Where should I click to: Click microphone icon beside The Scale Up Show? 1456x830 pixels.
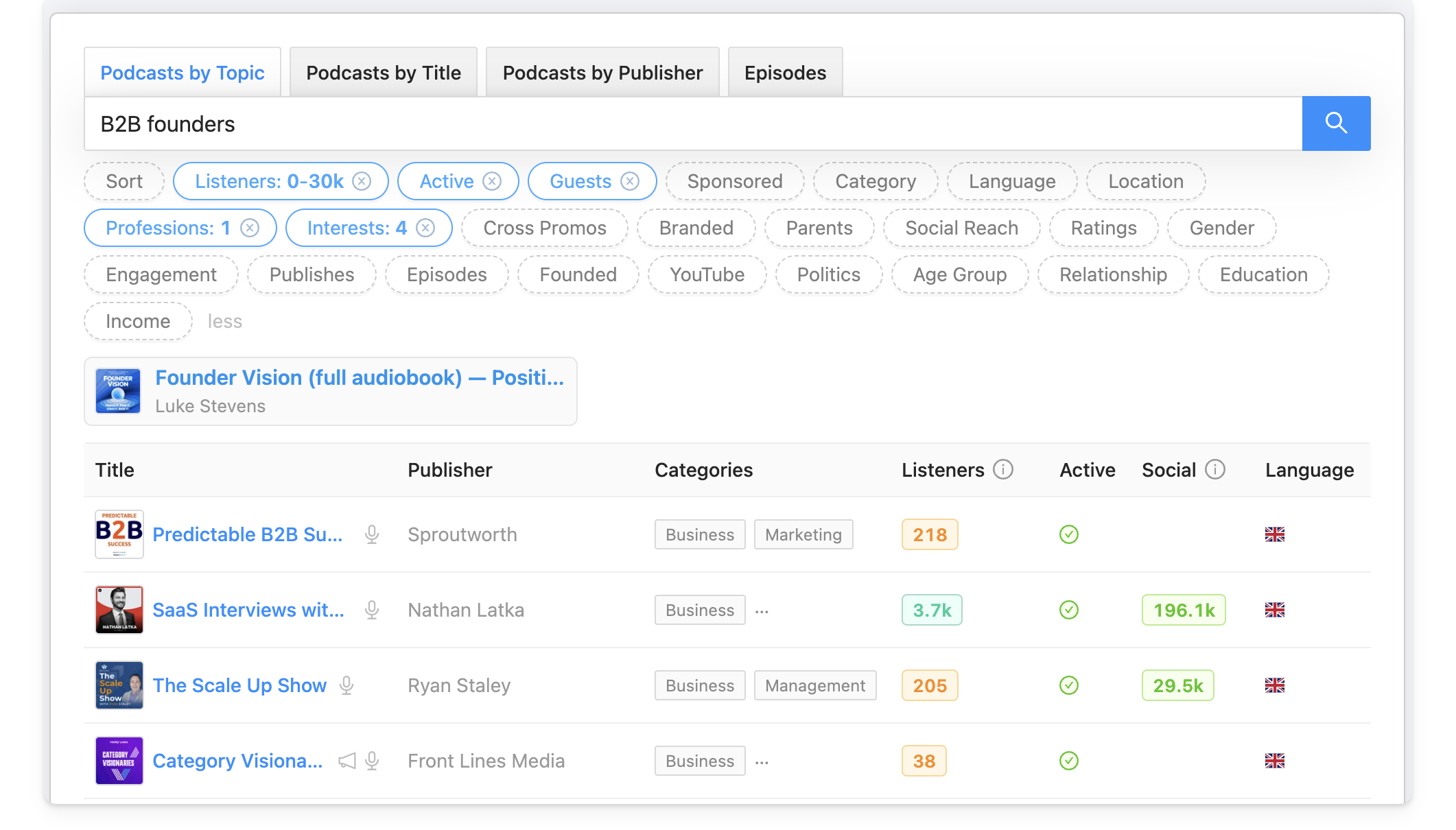coord(347,685)
